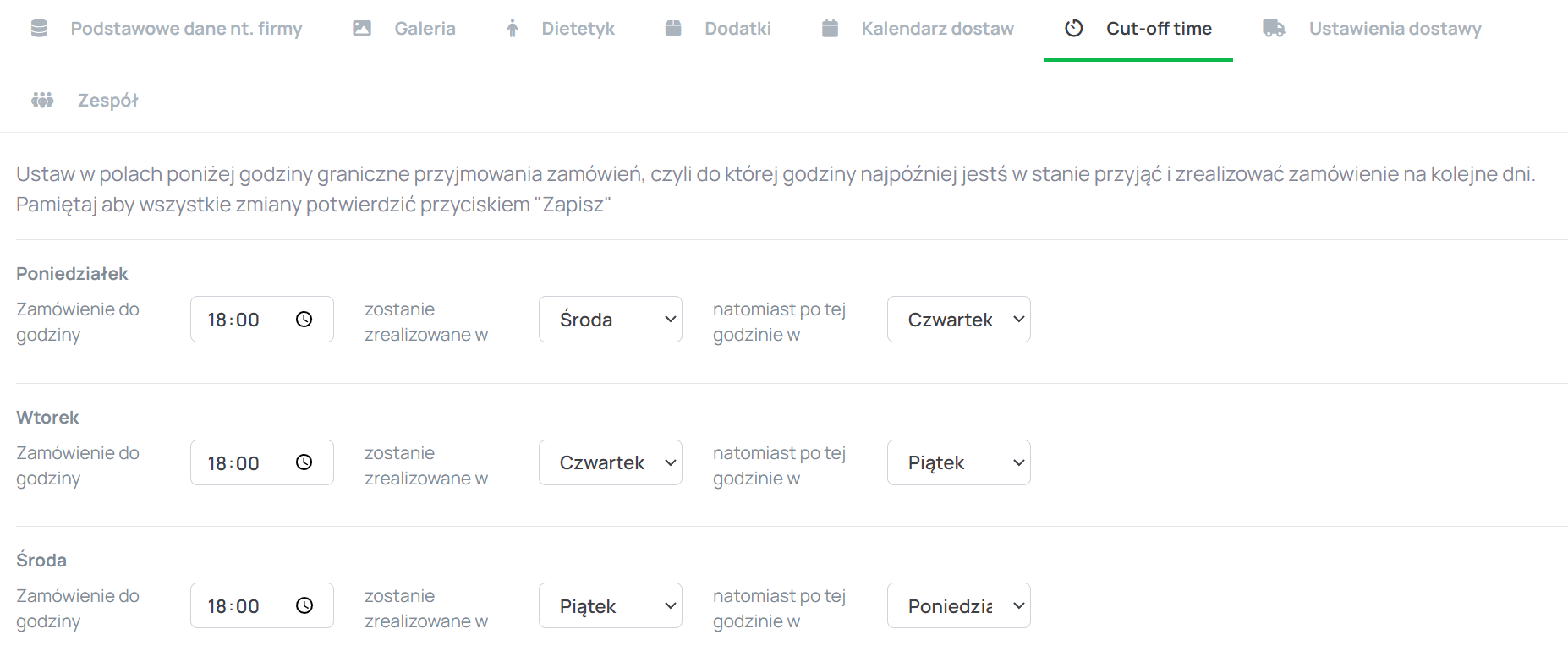Open Poniedziałek after-hour dropdown showing Czwartek
Screen dimensions: 1568x662
[x=958, y=320]
